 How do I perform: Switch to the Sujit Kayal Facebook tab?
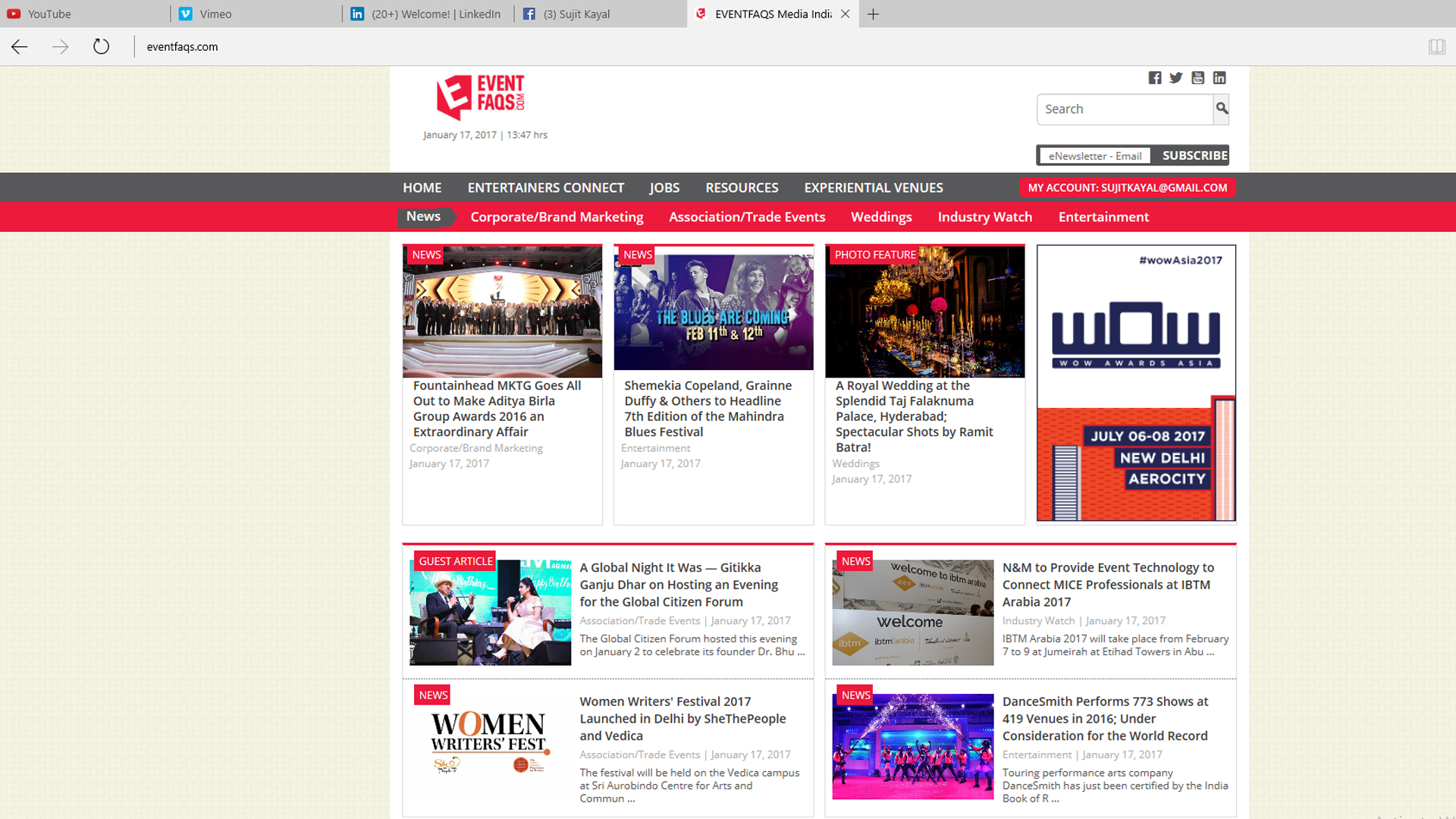[x=601, y=14]
